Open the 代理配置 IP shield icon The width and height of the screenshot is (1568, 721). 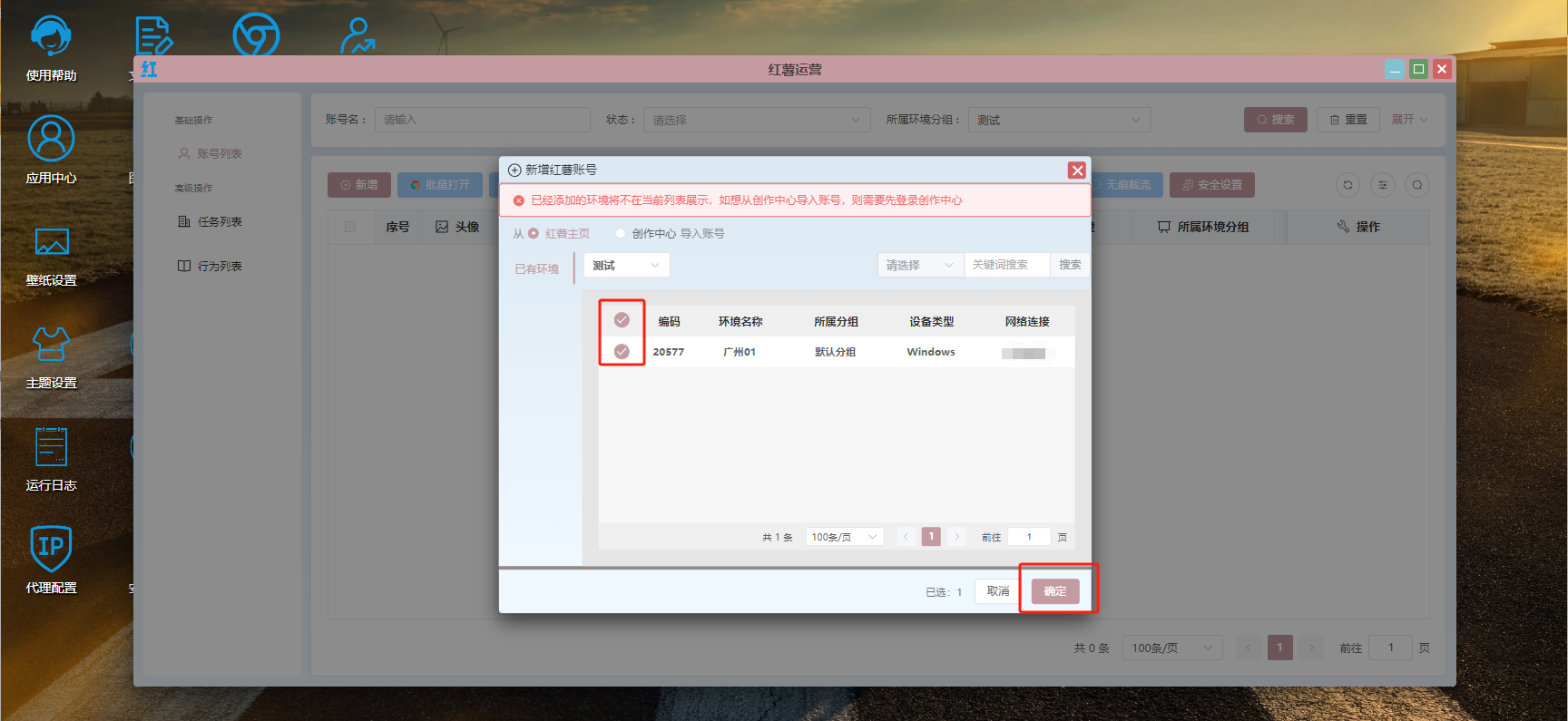tap(51, 549)
